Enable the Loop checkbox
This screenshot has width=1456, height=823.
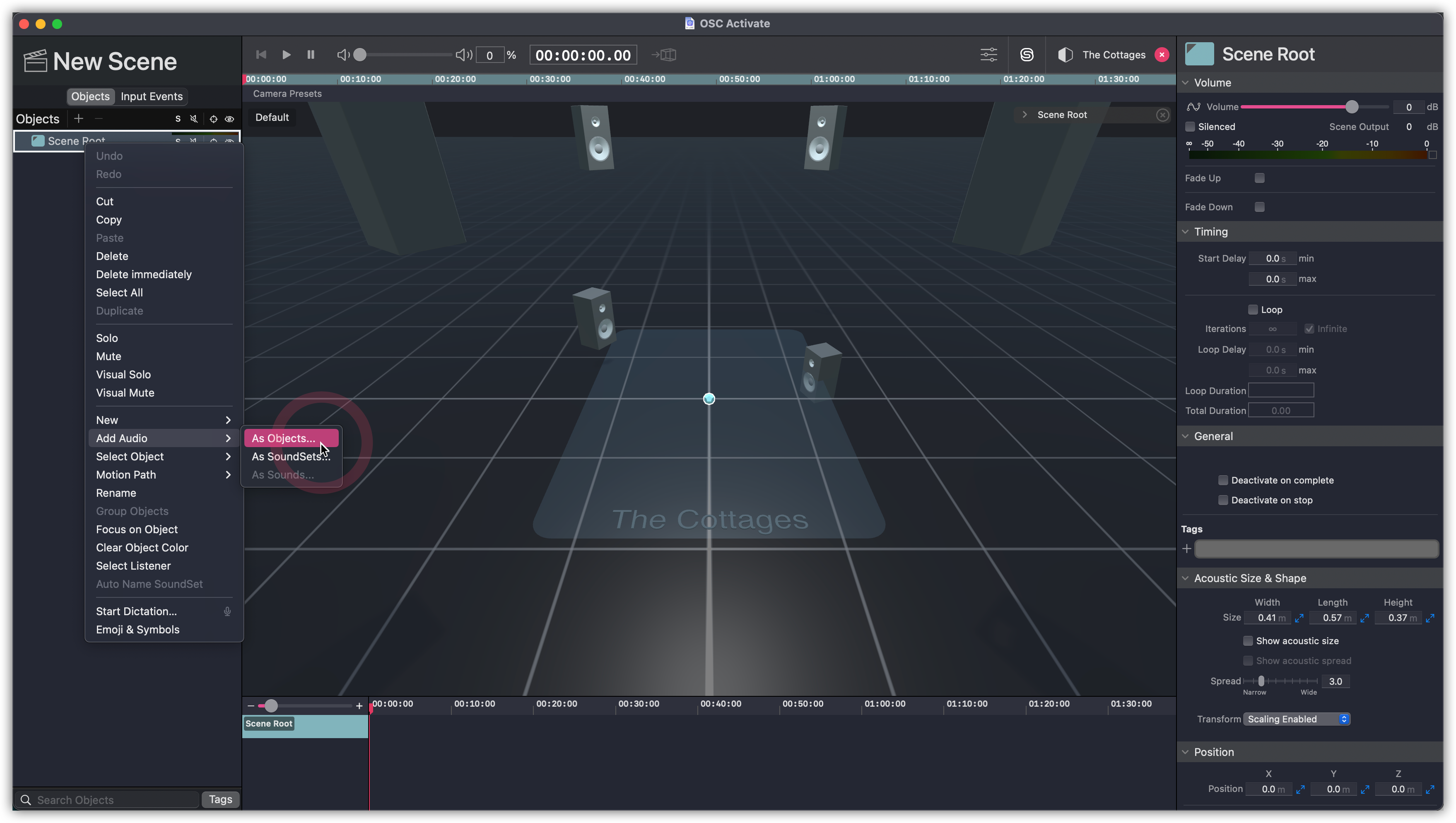[x=1253, y=310]
